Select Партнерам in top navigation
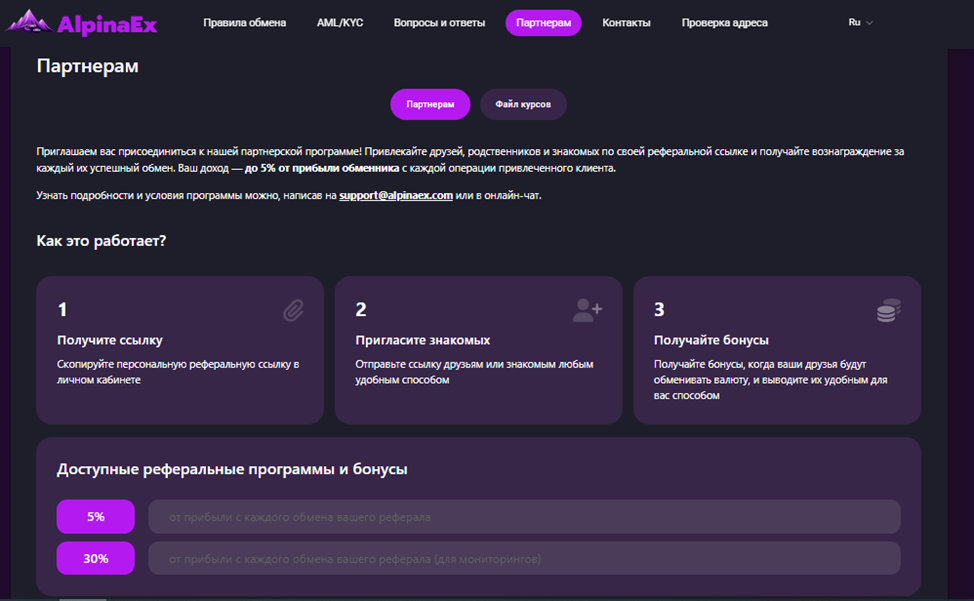The width and height of the screenshot is (974, 601). click(543, 22)
